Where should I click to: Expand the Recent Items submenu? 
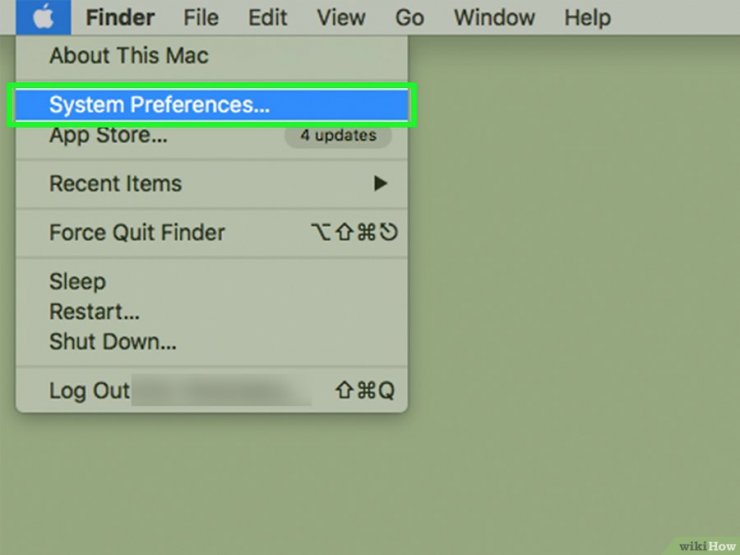click(x=212, y=184)
